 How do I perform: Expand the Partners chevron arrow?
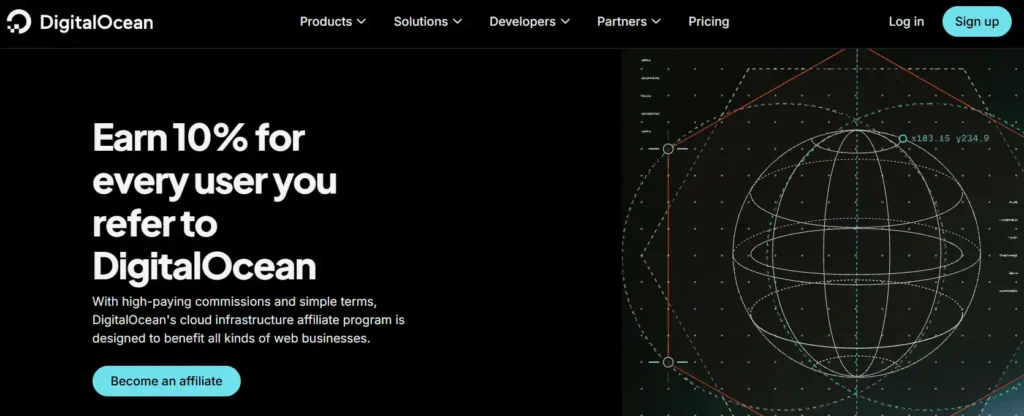(x=656, y=22)
